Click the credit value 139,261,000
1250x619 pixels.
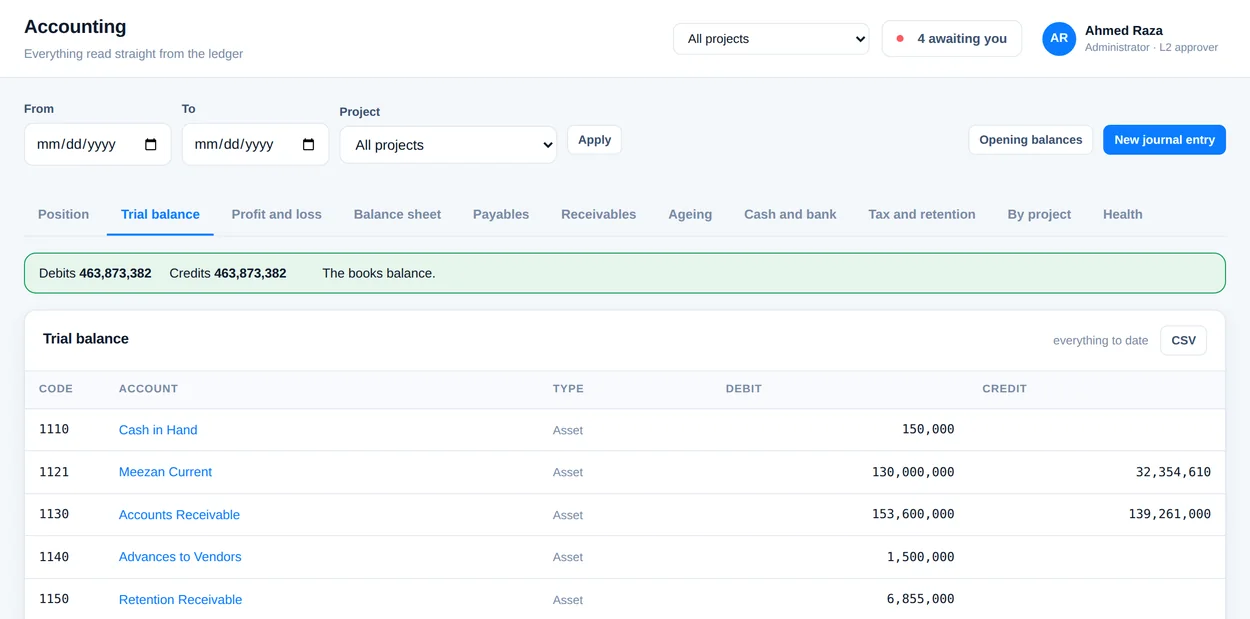pyautogui.click(x=1170, y=514)
